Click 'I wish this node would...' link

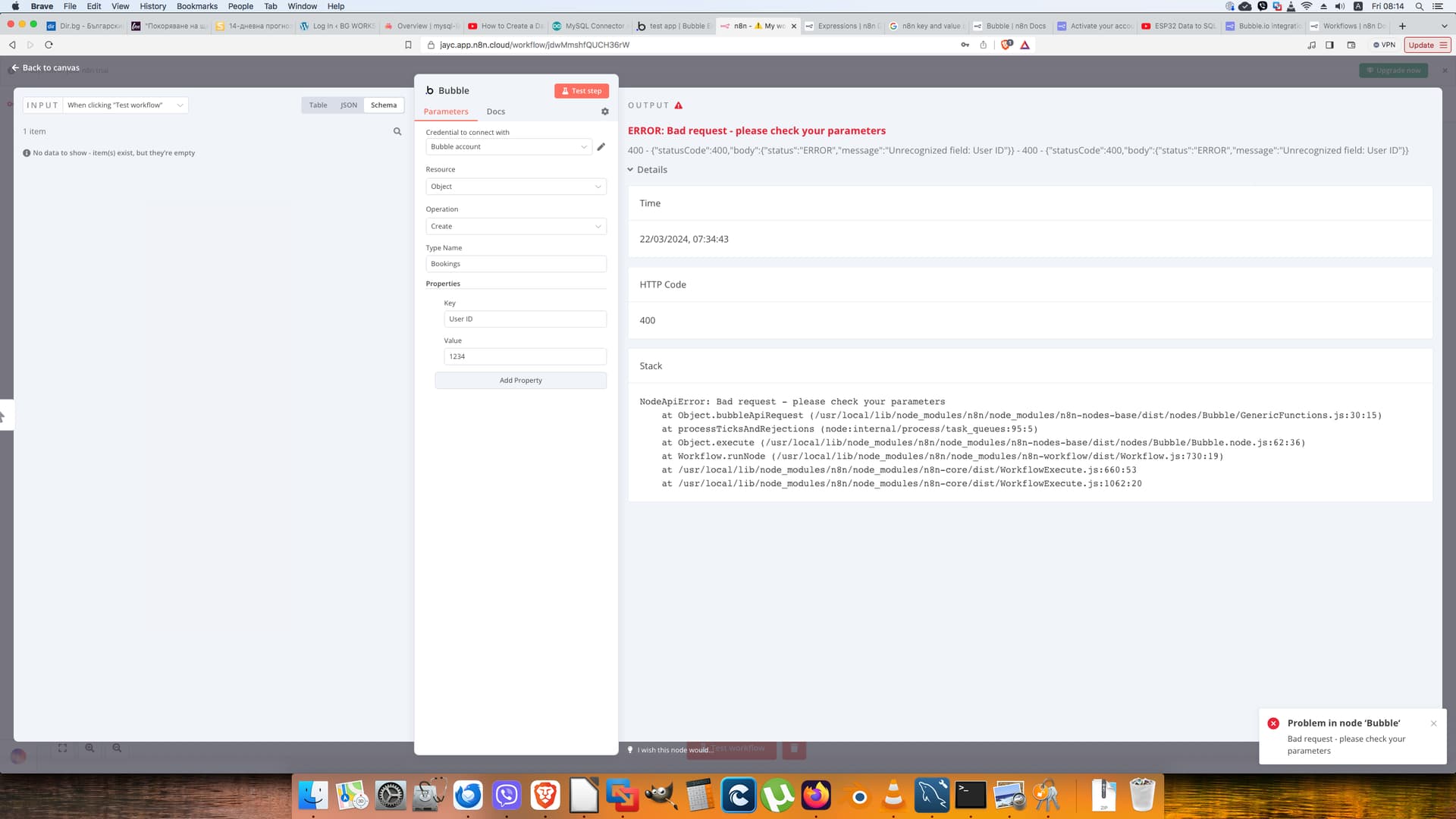click(670, 750)
